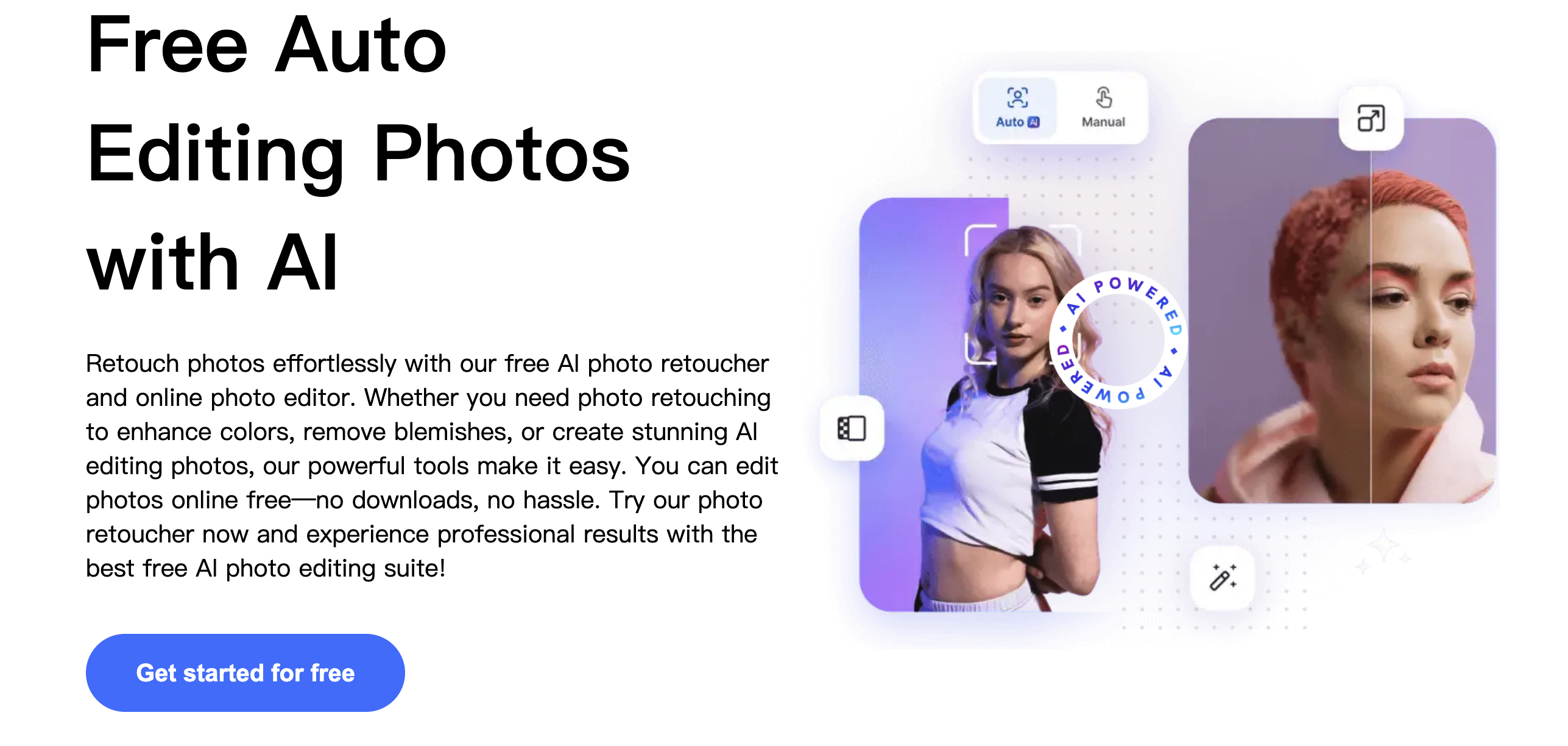Image resolution: width=1568 pixels, height=746 pixels.
Task: Select the Auto AI mode tab
Action: pyautogui.click(x=1017, y=108)
